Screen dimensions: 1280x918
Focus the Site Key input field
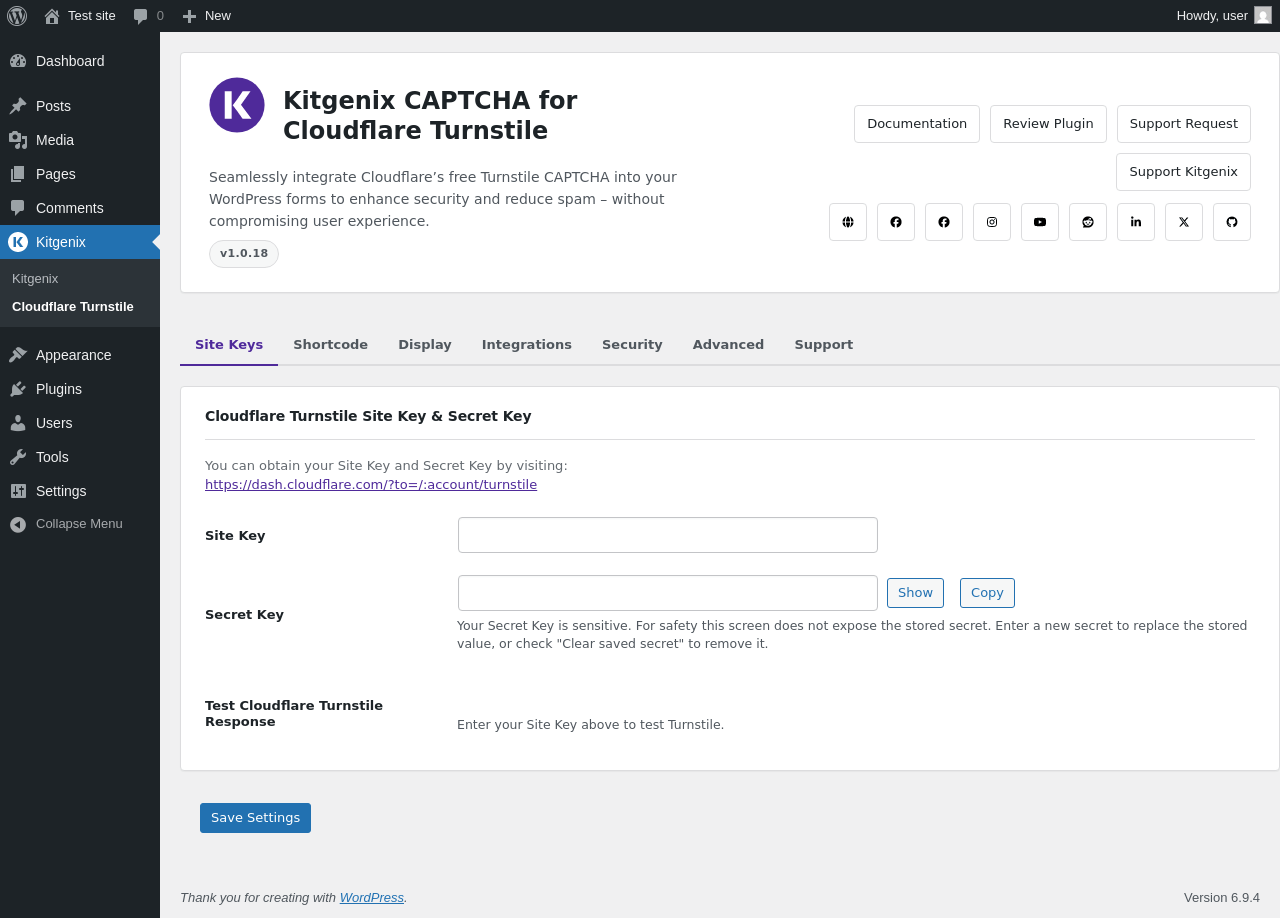(x=668, y=535)
